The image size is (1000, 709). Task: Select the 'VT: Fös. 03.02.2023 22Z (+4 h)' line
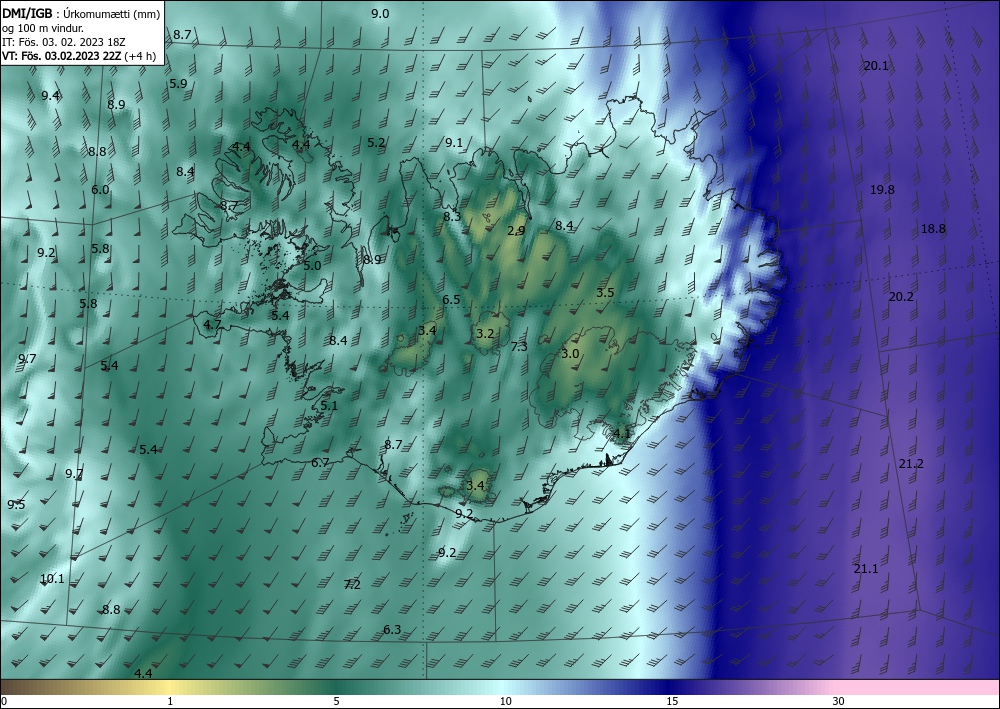pos(79,56)
